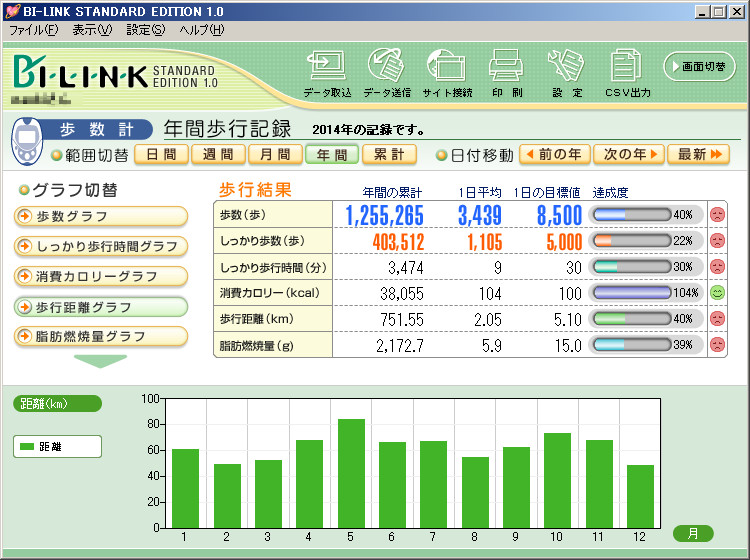Click the 歩行距離 40% progress bar
Screen dimensions: 750x560
[x=632, y=318]
